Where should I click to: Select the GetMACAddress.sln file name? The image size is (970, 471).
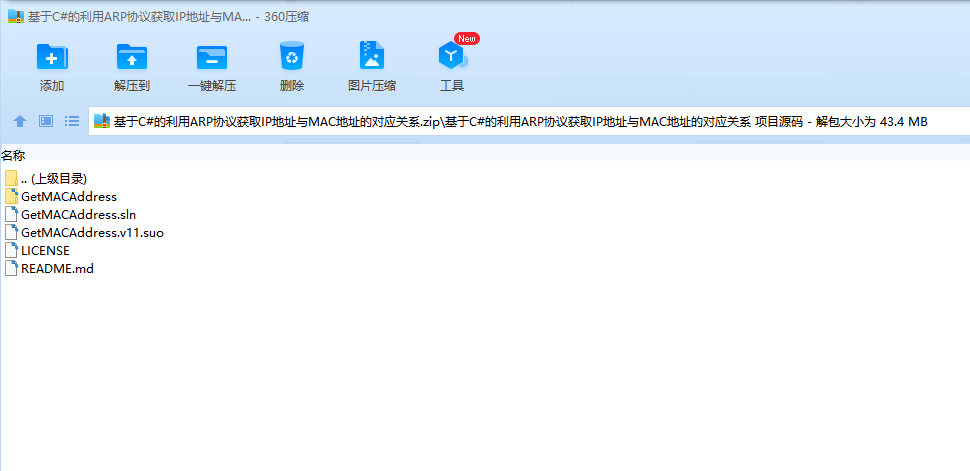[79, 215]
